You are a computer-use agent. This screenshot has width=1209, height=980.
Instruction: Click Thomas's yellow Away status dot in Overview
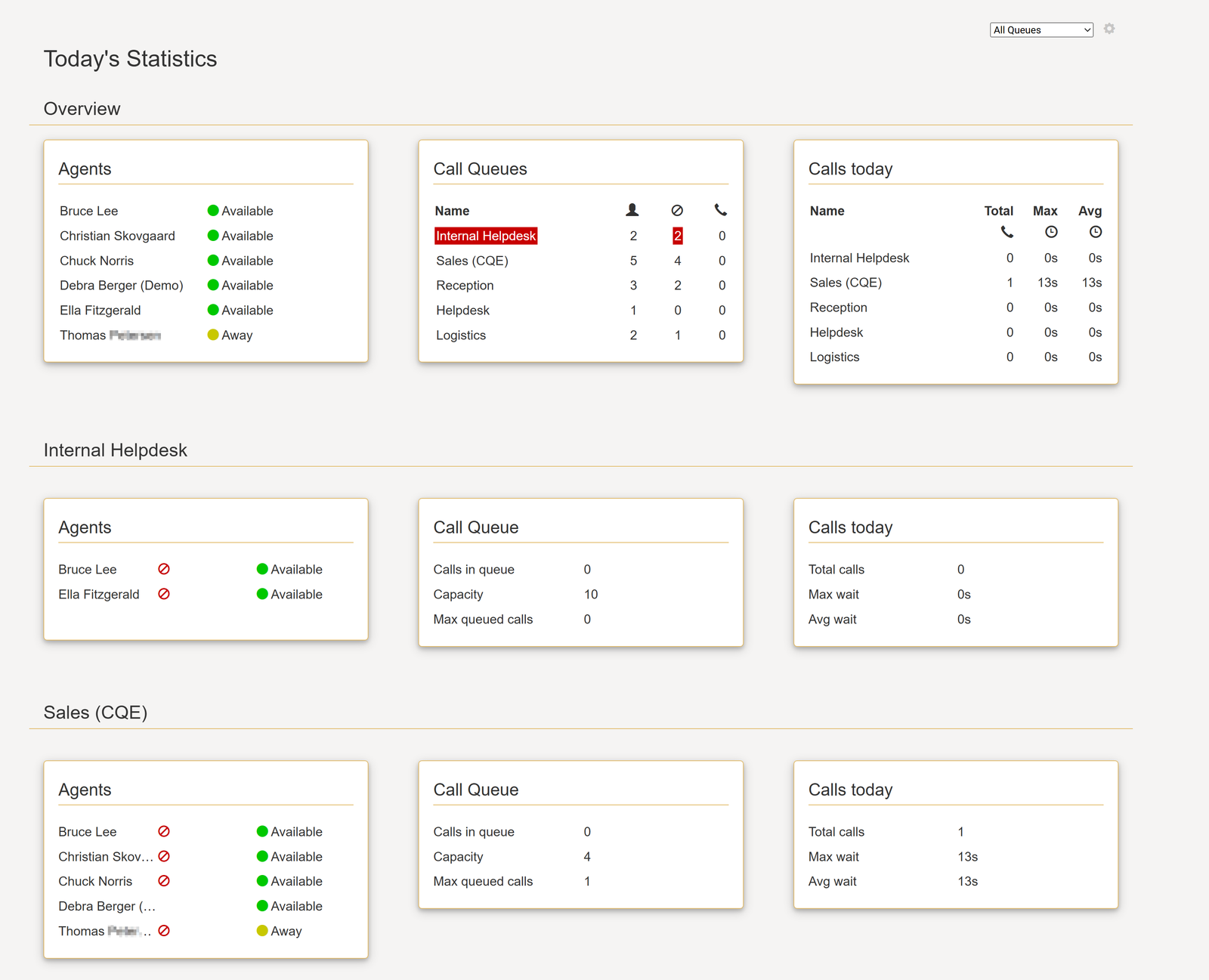tap(213, 335)
